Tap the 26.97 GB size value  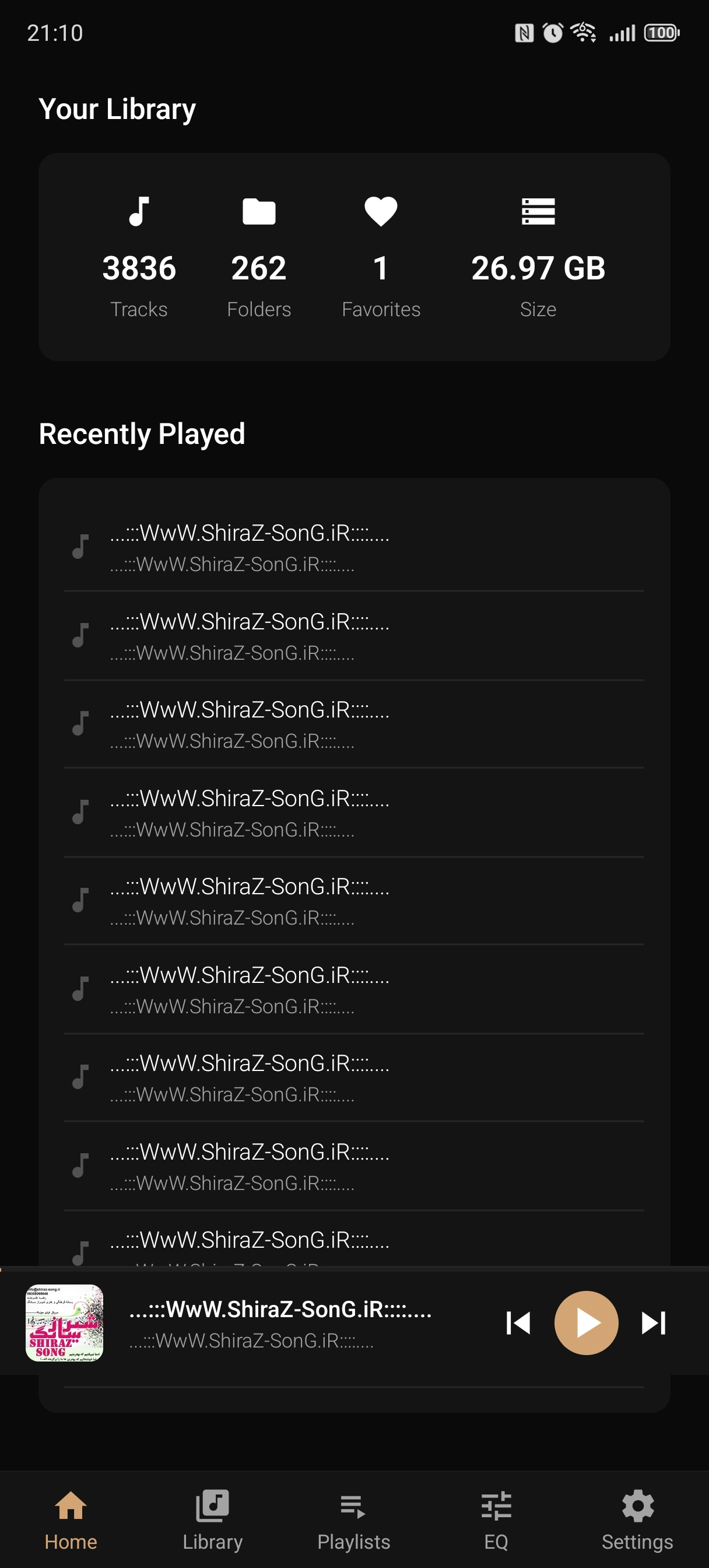pyautogui.click(x=538, y=268)
